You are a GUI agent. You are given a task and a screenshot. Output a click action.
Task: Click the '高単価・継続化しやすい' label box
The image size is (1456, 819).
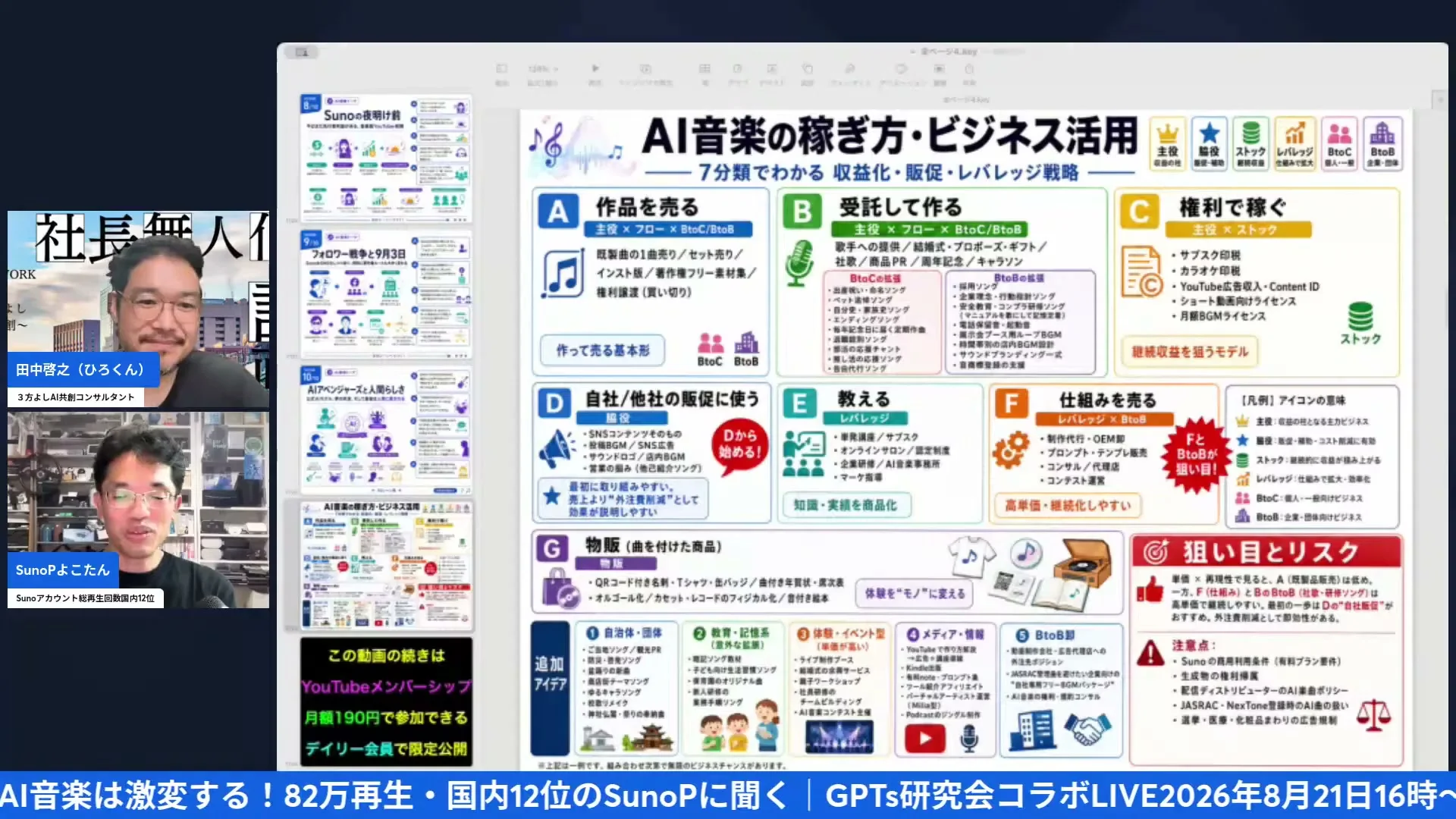(1068, 505)
